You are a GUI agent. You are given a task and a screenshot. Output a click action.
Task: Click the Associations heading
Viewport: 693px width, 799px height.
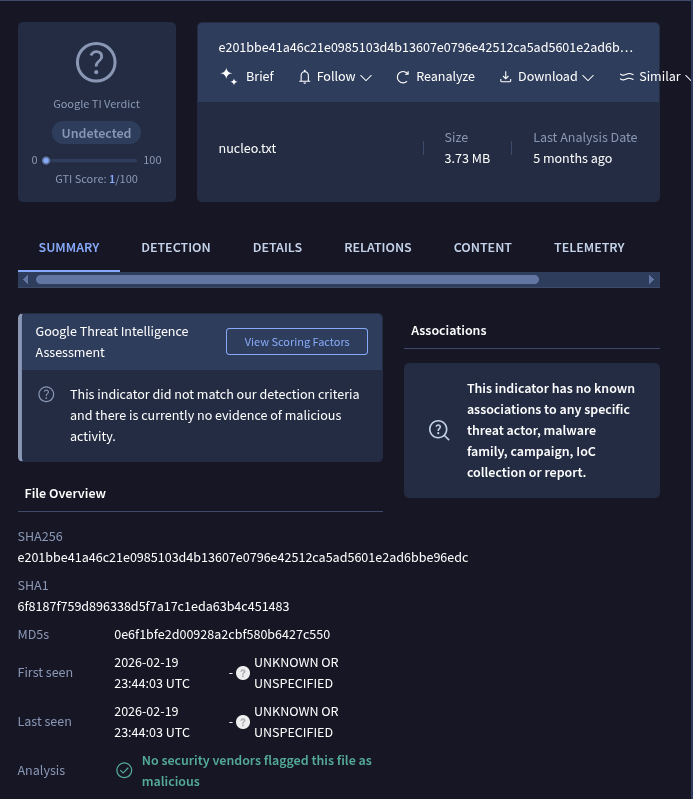(448, 330)
